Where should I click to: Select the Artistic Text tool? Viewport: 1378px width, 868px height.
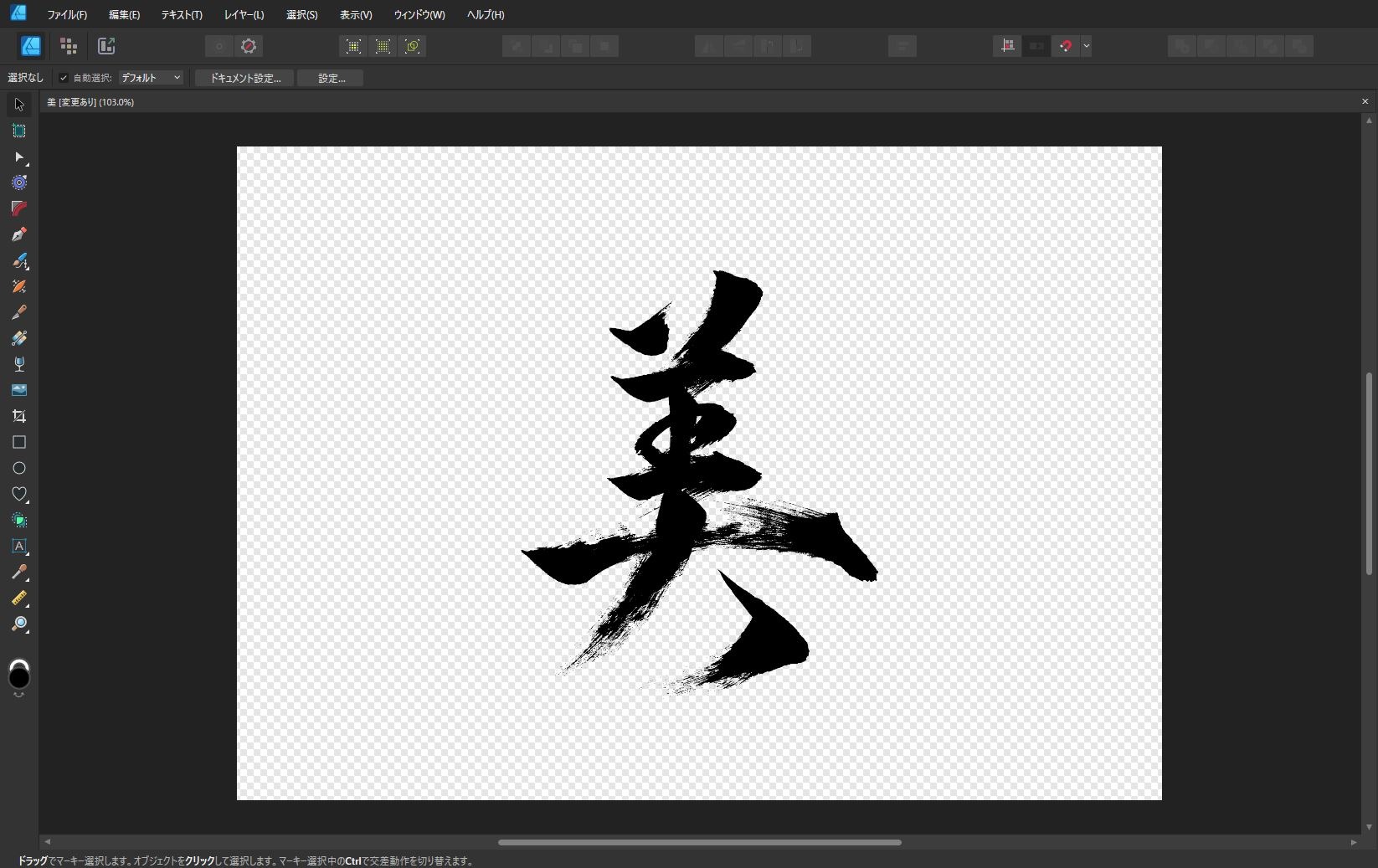18,547
